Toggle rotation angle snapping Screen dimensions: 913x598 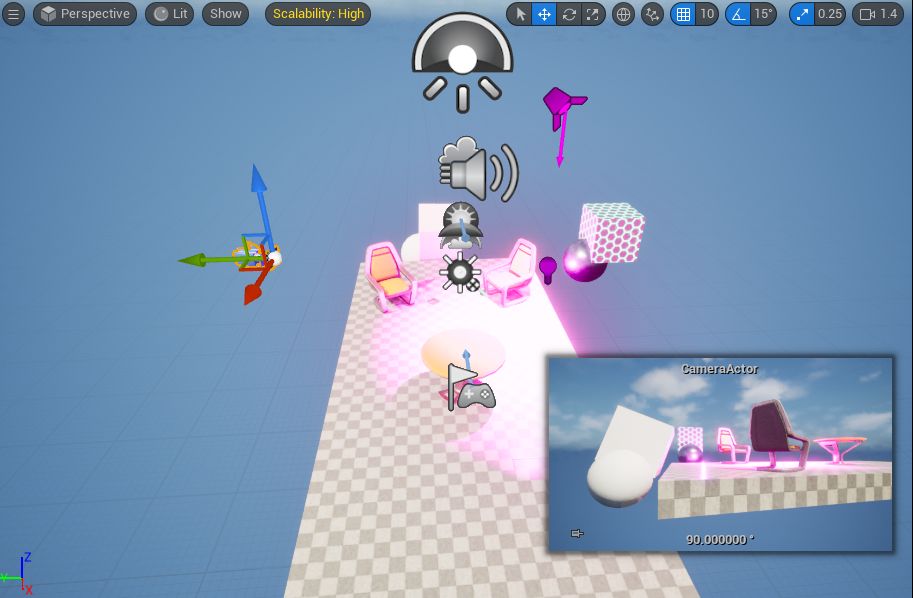tap(738, 14)
